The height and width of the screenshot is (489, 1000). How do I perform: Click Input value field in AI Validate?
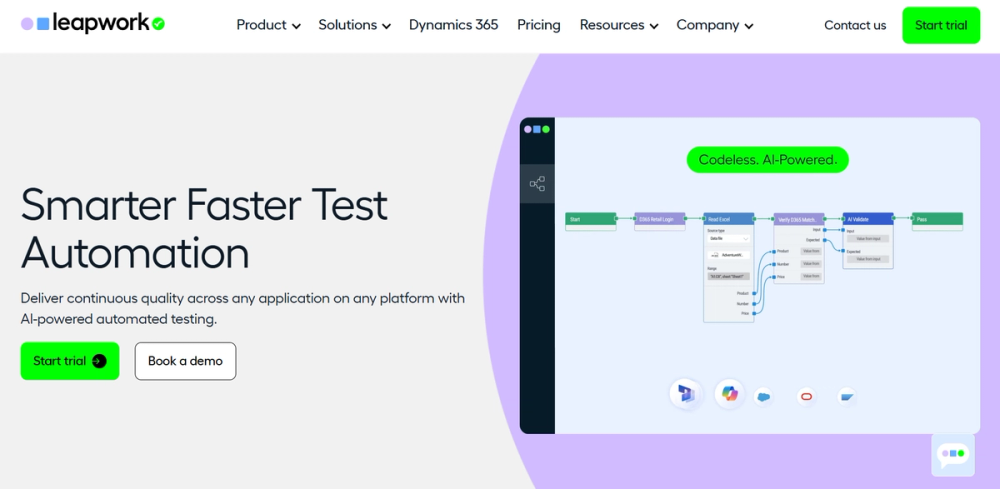click(x=868, y=238)
